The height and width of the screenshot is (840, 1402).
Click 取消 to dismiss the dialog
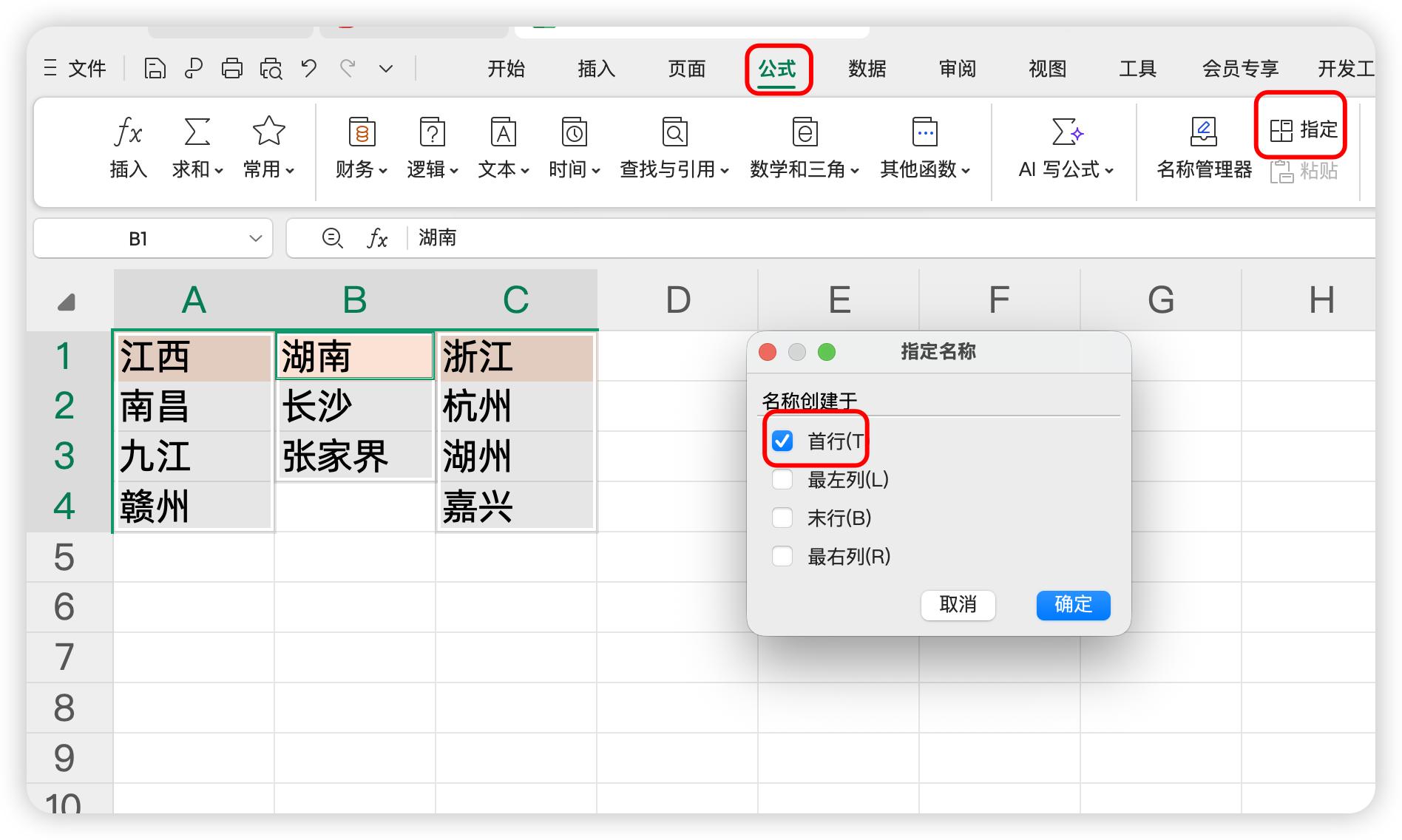point(958,605)
